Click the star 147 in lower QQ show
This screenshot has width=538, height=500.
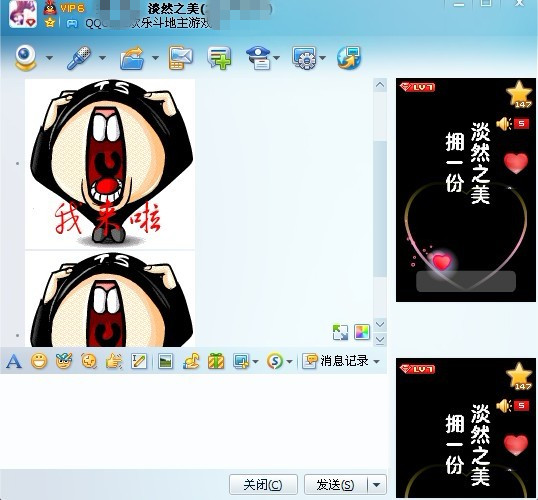[x=519, y=376]
